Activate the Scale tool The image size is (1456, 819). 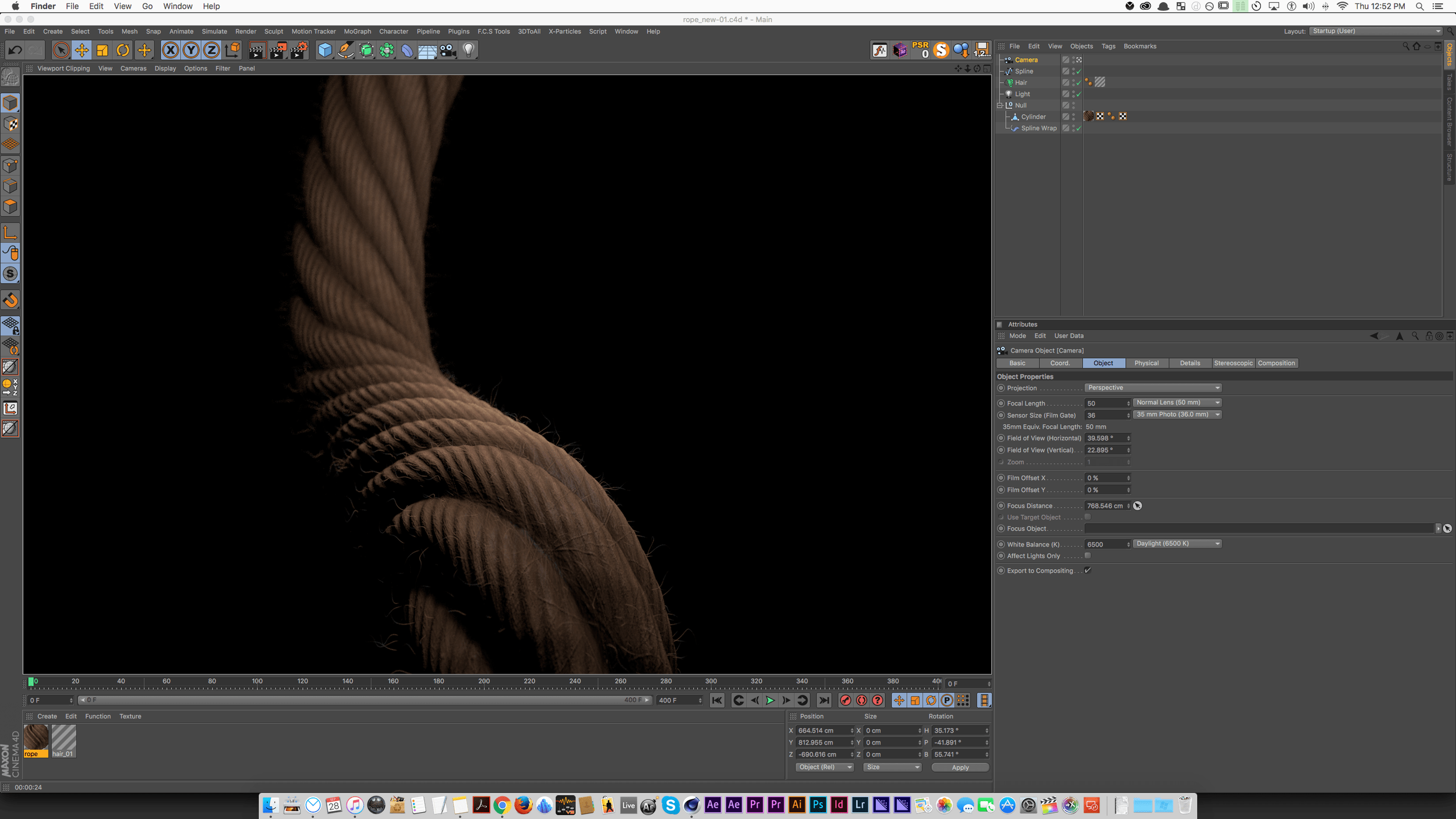[103, 50]
